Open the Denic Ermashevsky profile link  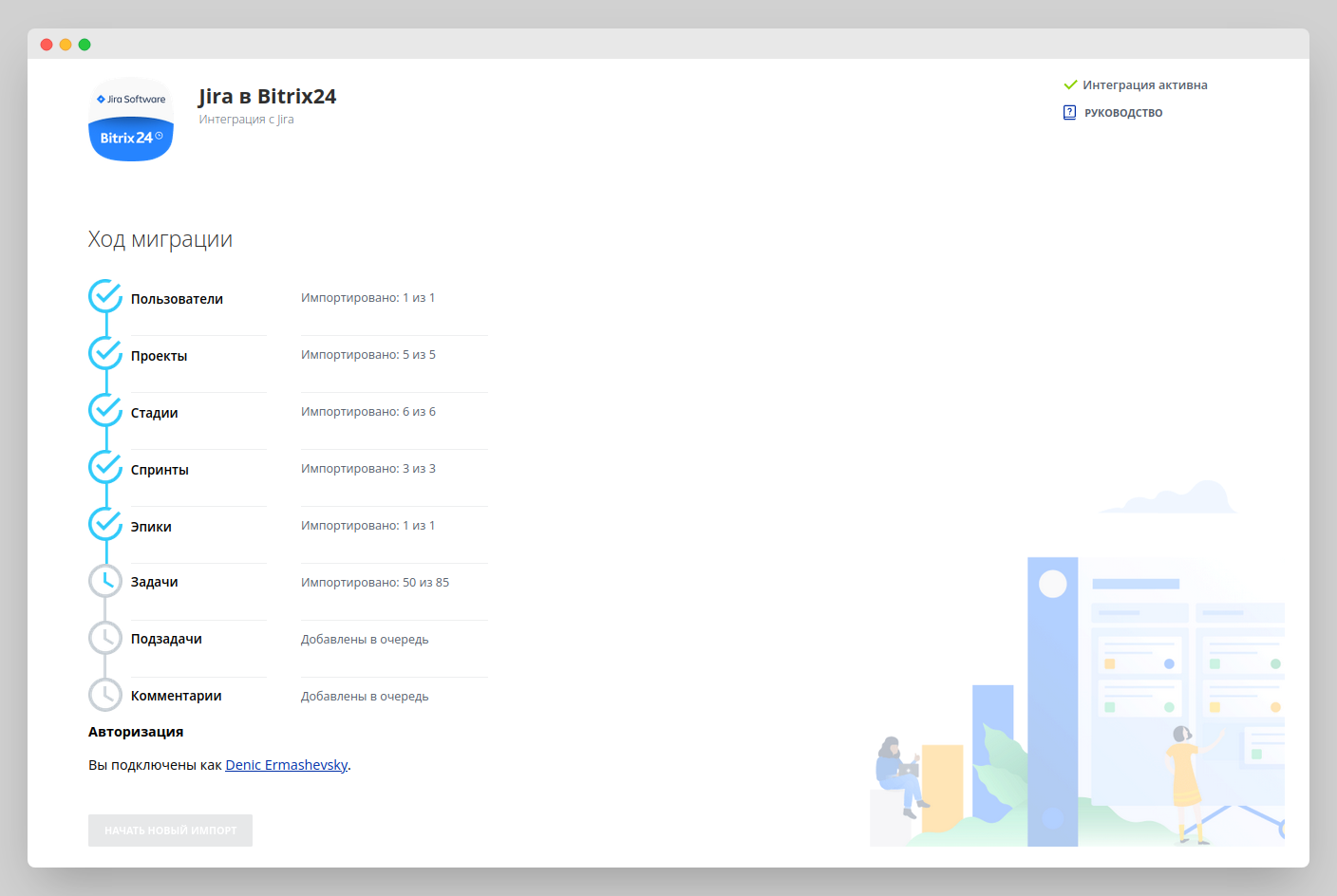pyautogui.click(x=287, y=765)
